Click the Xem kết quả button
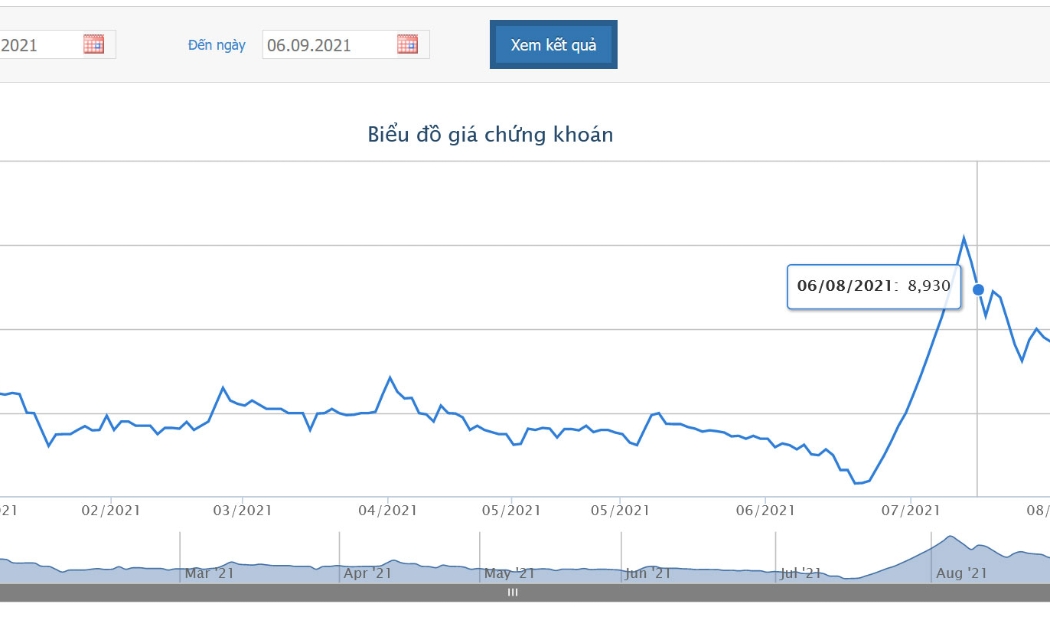Image resolution: width=1050 pixels, height=630 pixels. [x=553, y=45]
